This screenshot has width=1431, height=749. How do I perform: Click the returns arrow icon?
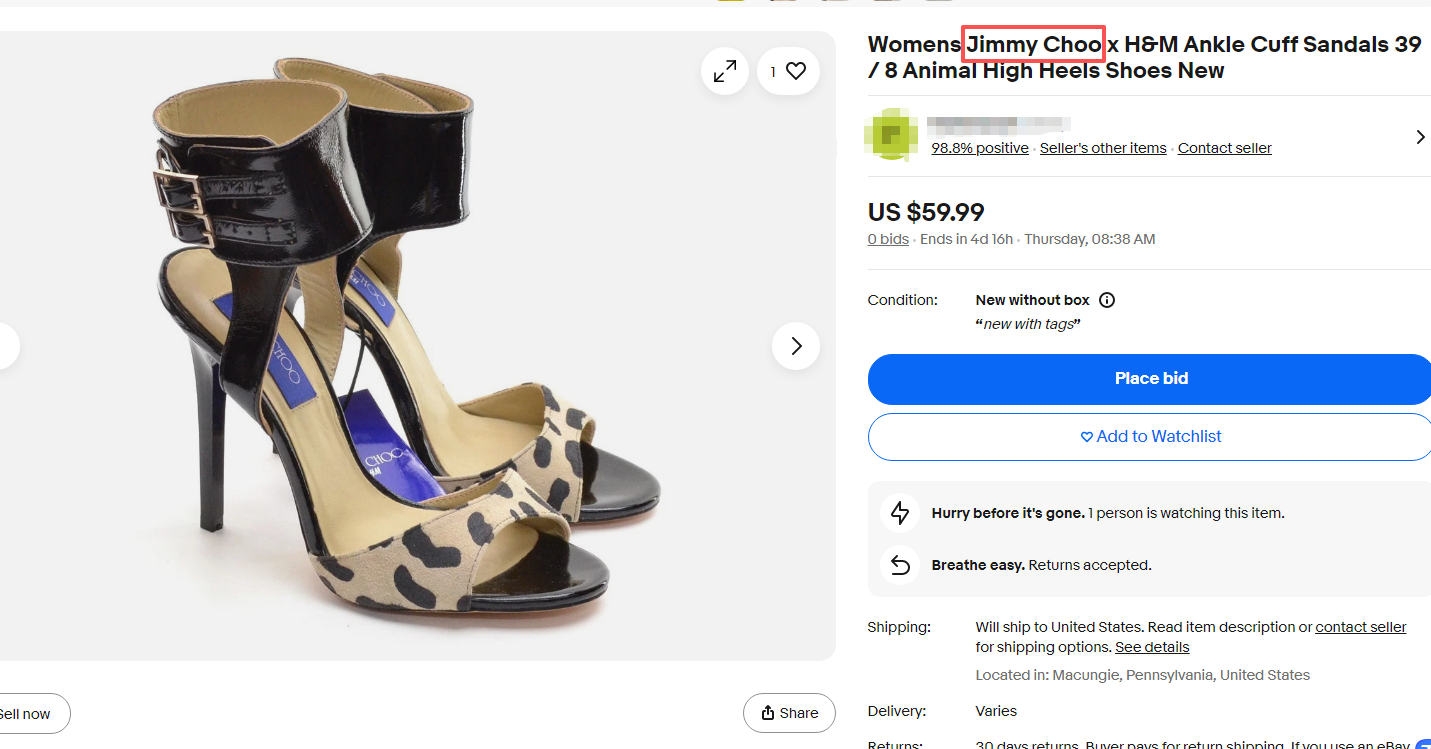(900, 565)
